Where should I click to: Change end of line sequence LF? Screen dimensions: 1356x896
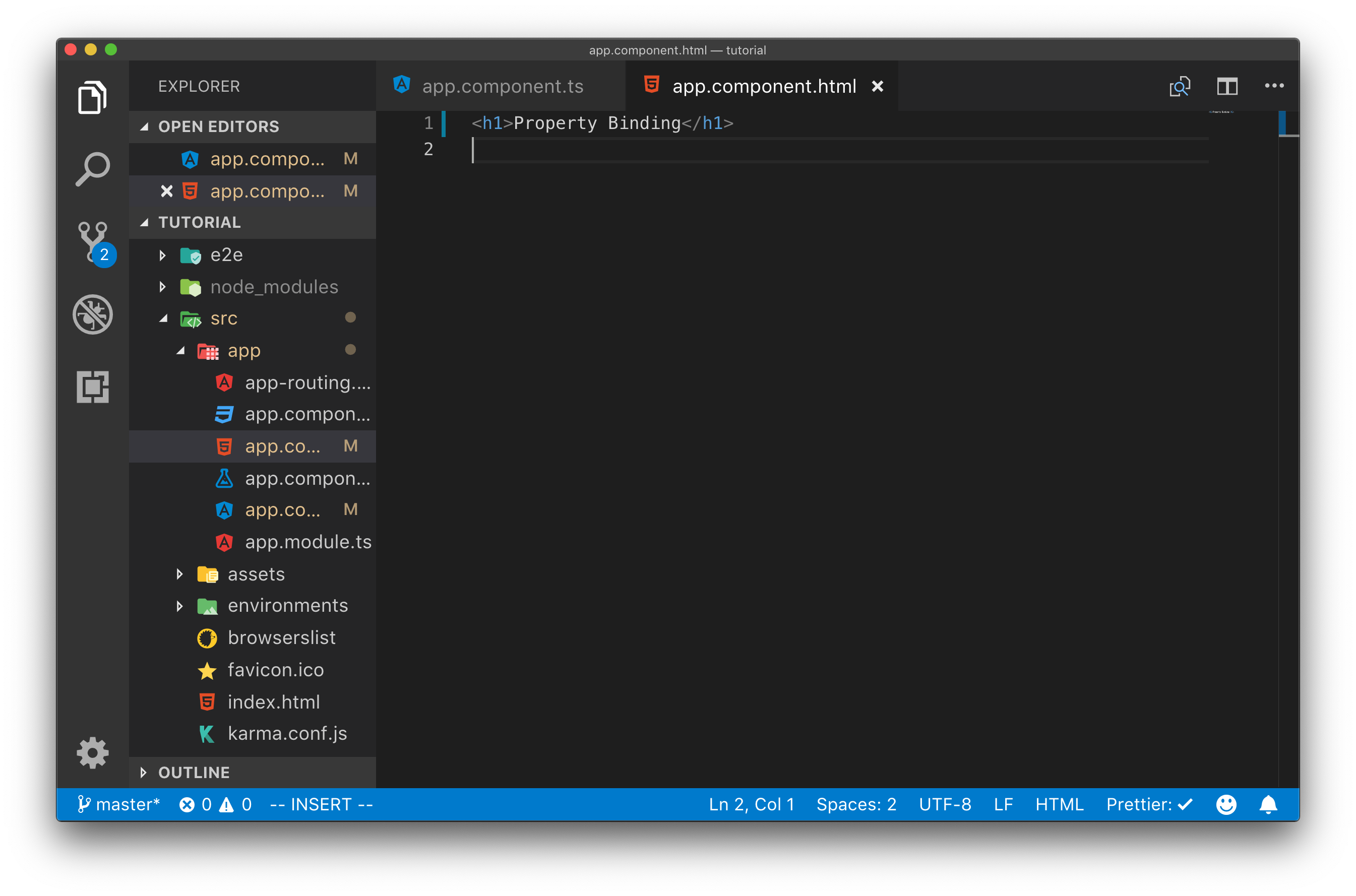pyautogui.click(x=1003, y=805)
